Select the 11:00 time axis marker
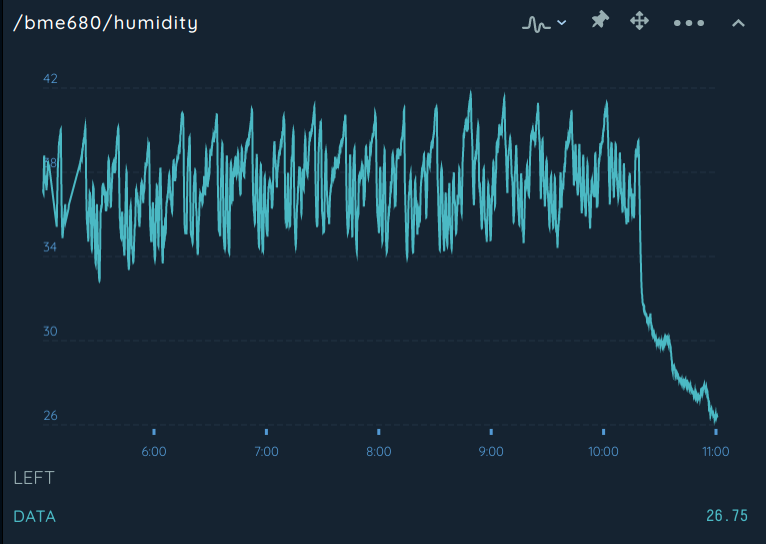This screenshot has width=766, height=544. (x=716, y=451)
